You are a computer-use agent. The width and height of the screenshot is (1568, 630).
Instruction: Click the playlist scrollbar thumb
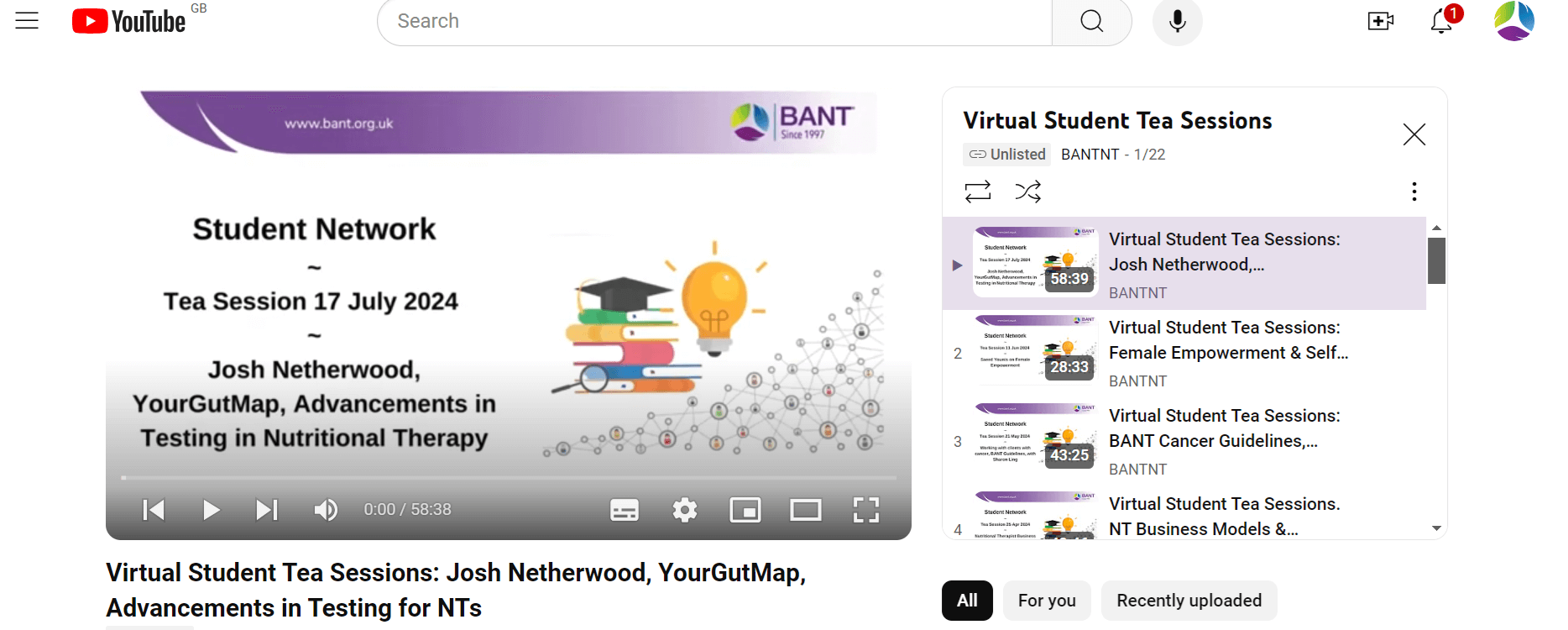pos(1436,260)
